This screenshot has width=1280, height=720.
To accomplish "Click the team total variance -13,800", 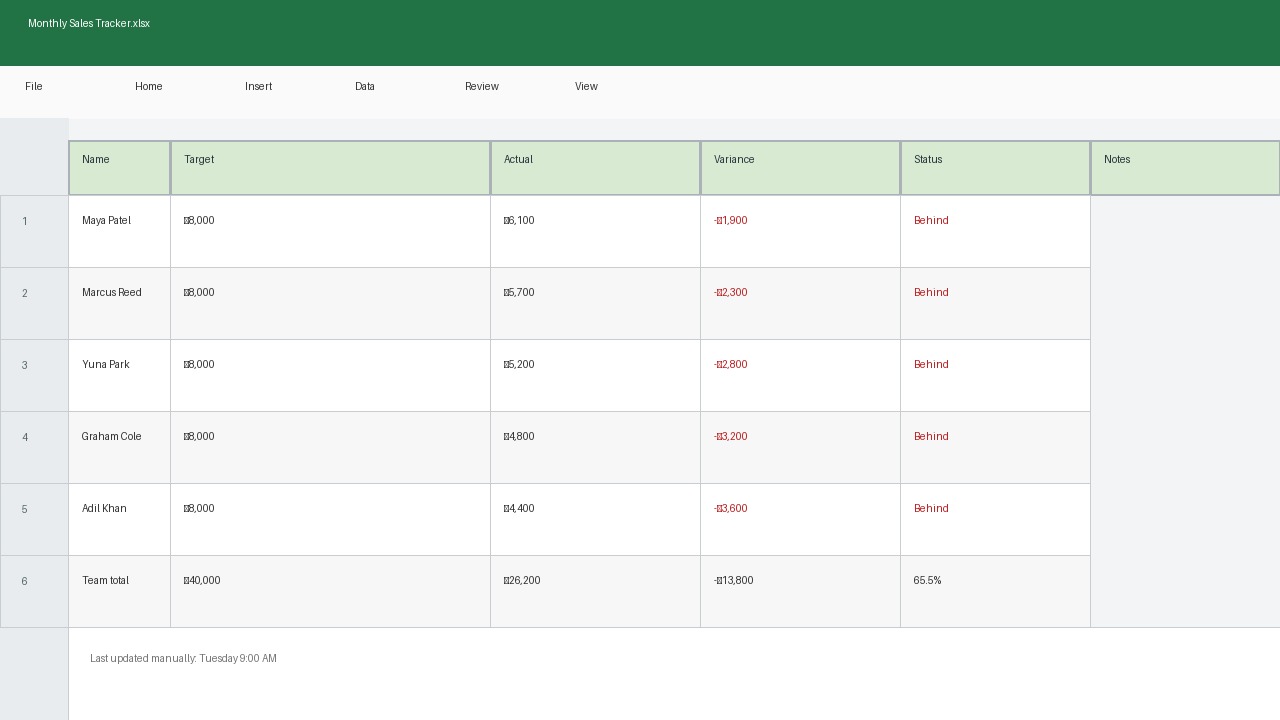I will pyautogui.click(x=800, y=592).
